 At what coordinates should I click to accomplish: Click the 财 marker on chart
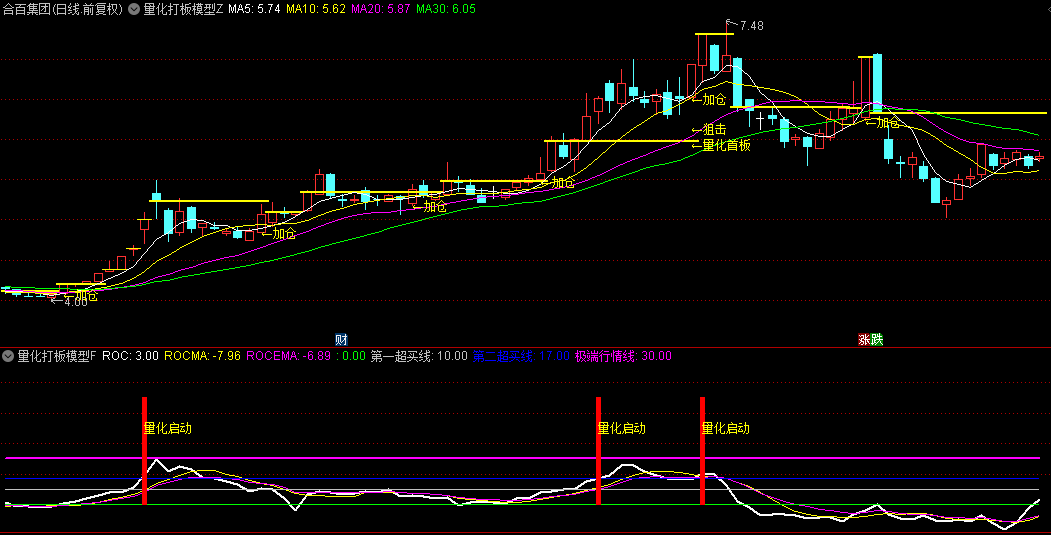(341, 340)
